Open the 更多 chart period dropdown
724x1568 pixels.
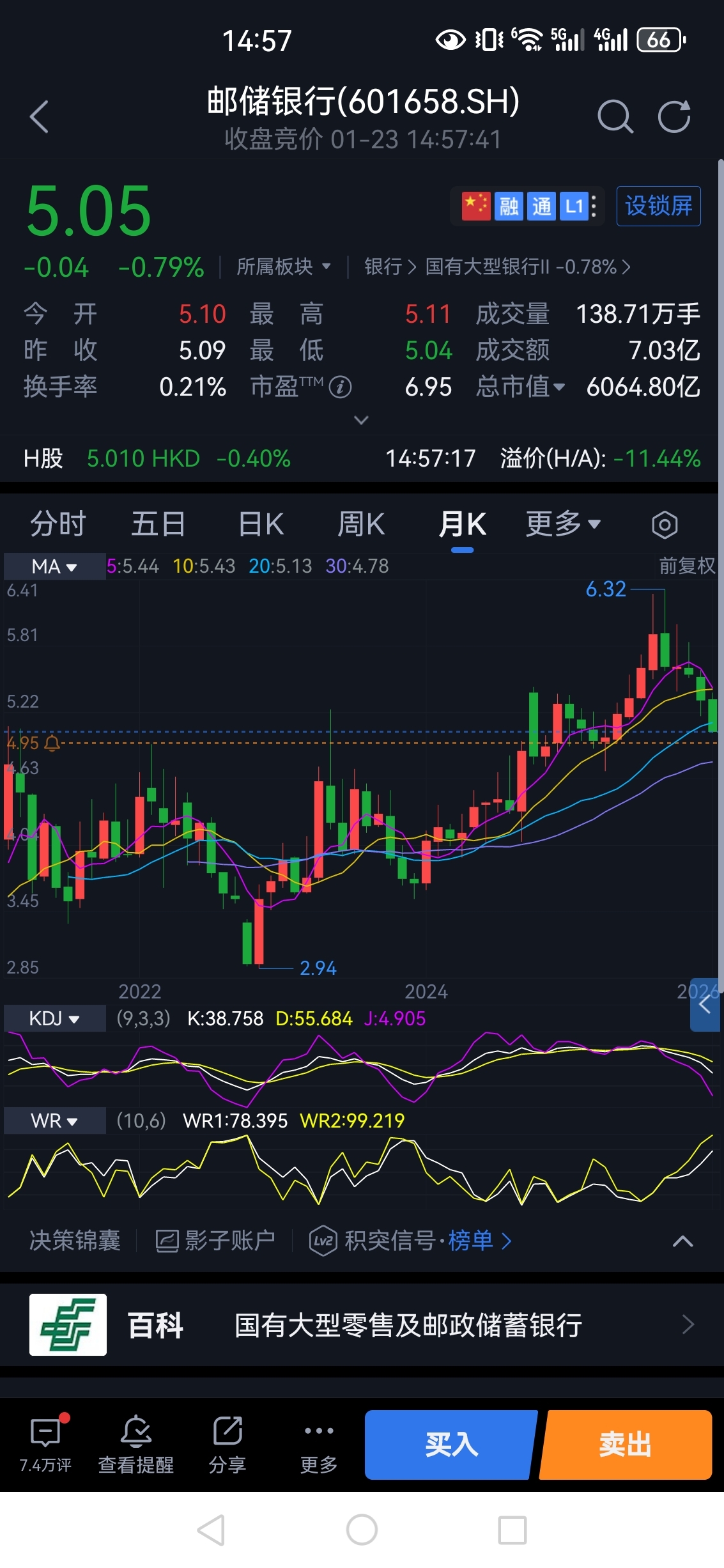[563, 524]
